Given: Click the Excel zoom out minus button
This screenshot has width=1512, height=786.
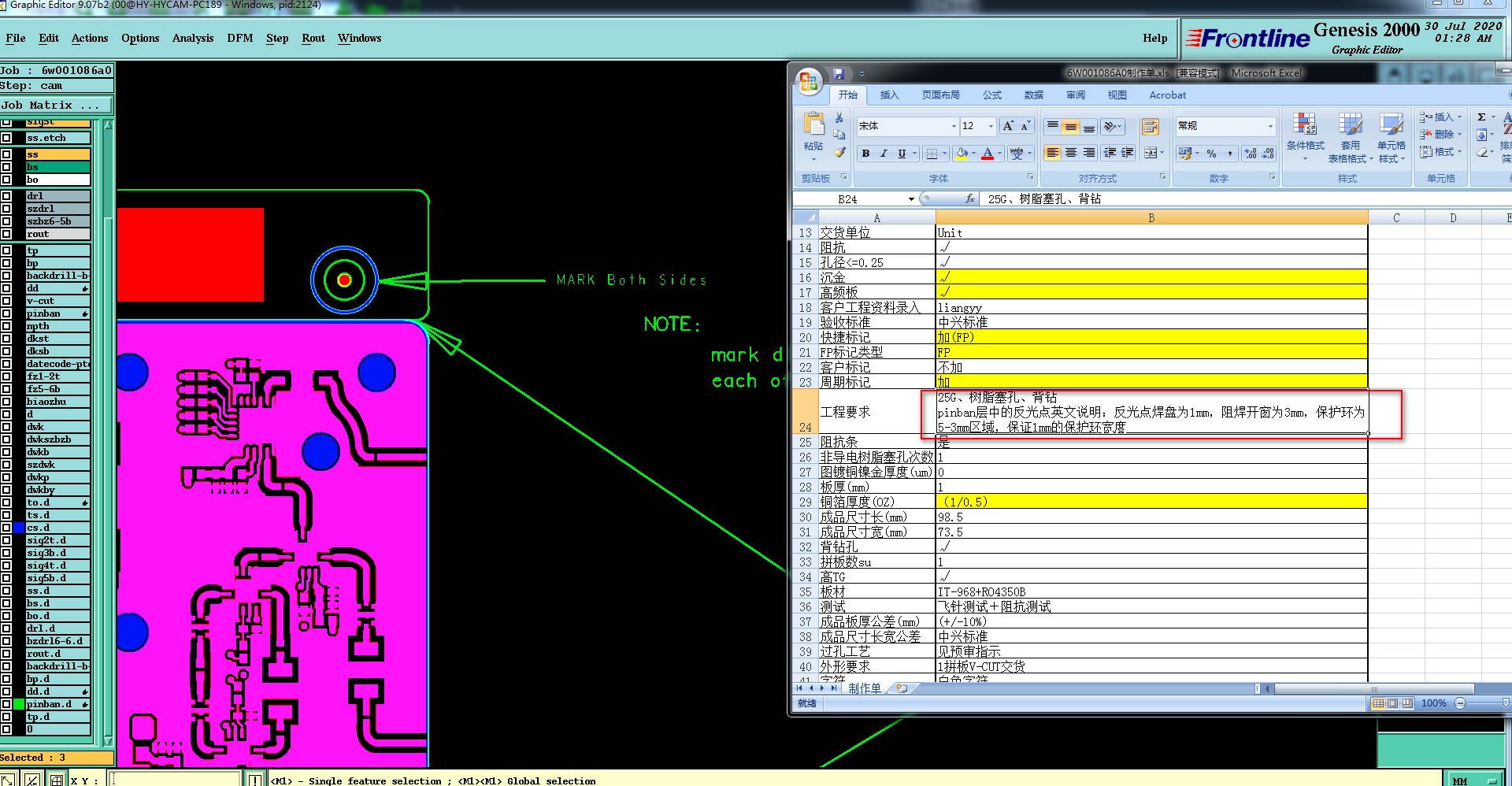Looking at the screenshot, I should (x=1460, y=703).
